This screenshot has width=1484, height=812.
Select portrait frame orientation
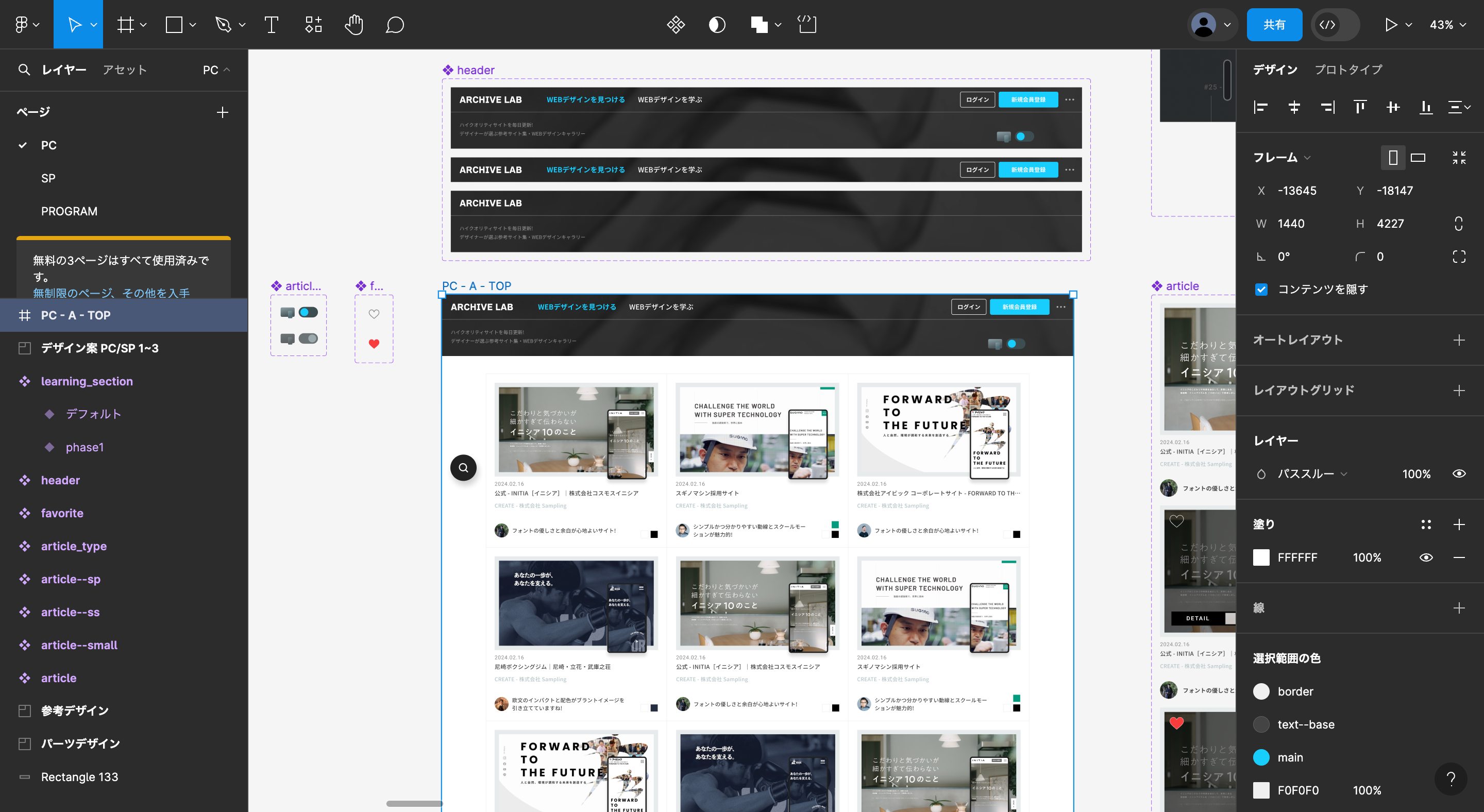tap(1392, 157)
